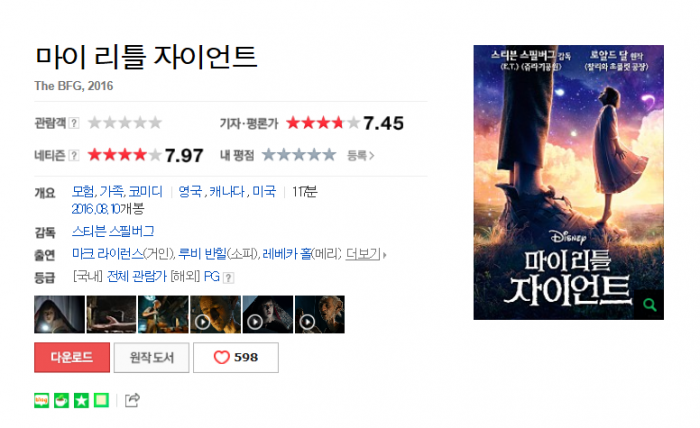Share to cafe via coffee cup icon
Image resolution: width=700 pixels, height=428 pixels.
62,400
